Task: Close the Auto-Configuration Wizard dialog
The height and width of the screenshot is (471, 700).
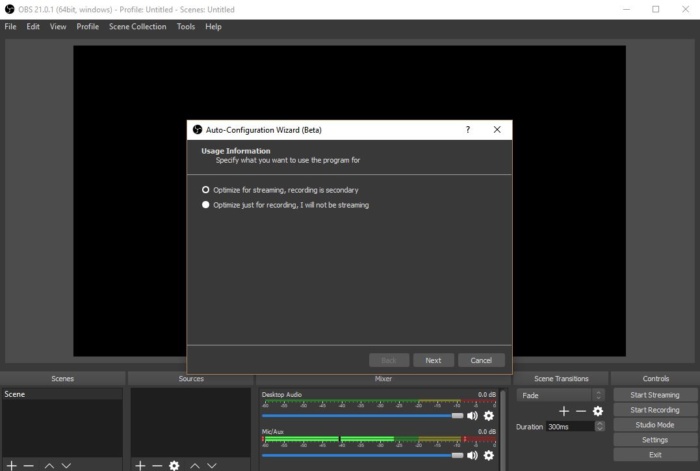Action: coord(497,129)
